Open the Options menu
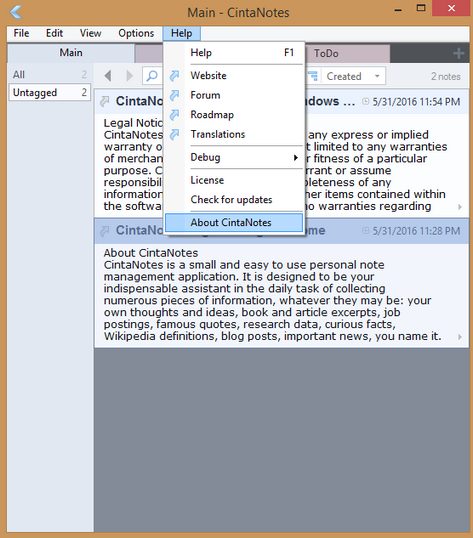Screen dimensions: 473x538 pos(136,33)
